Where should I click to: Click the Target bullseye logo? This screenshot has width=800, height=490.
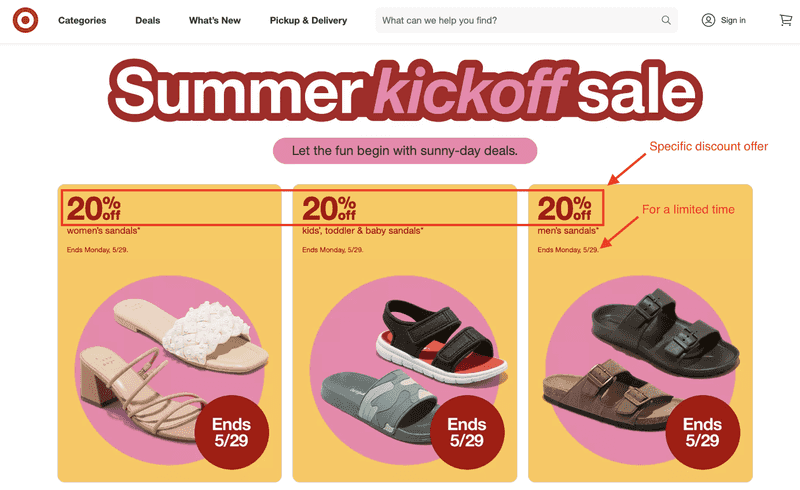pos(25,20)
